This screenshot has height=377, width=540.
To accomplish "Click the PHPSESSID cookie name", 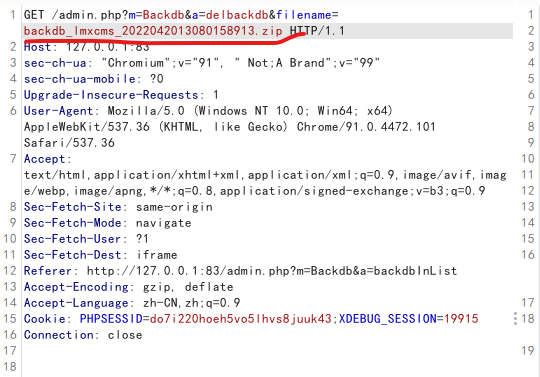I will [x=111, y=319].
